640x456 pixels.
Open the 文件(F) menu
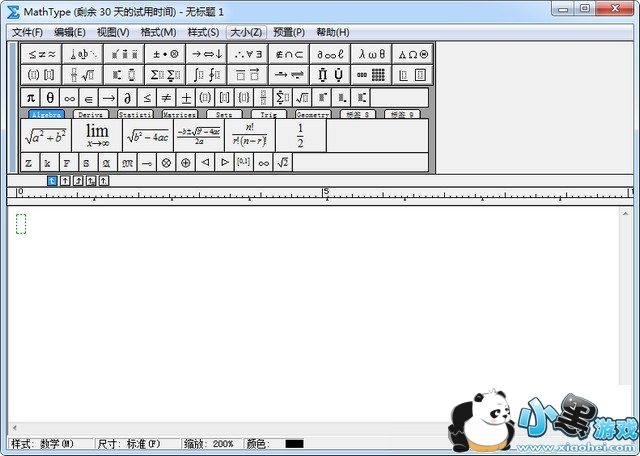coord(27,32)
